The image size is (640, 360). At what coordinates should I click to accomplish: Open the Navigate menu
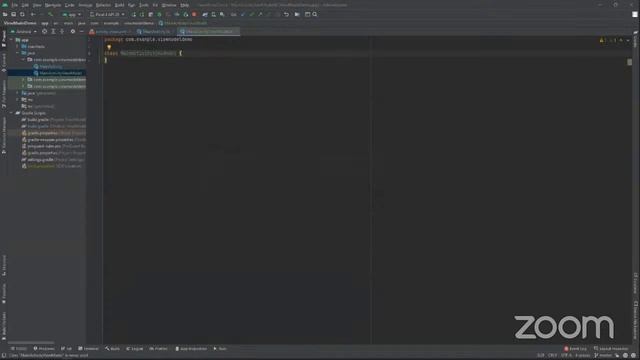pos(53,5)
